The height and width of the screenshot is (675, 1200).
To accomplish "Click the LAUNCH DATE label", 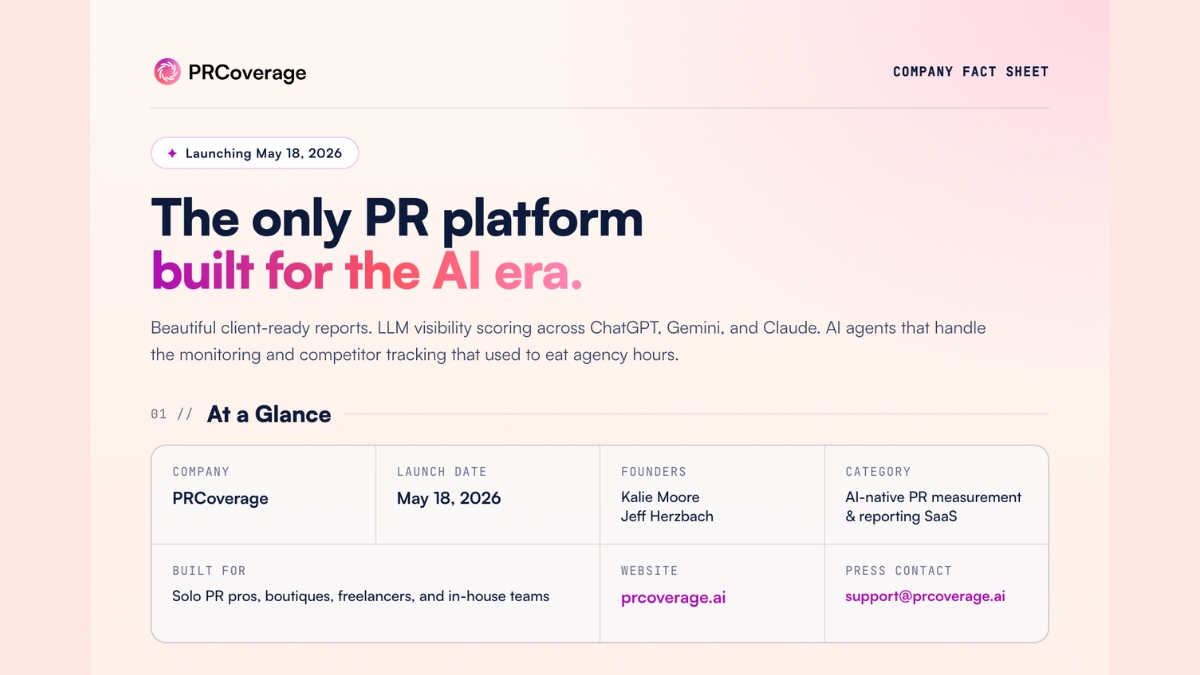I will tap(442, 471).
